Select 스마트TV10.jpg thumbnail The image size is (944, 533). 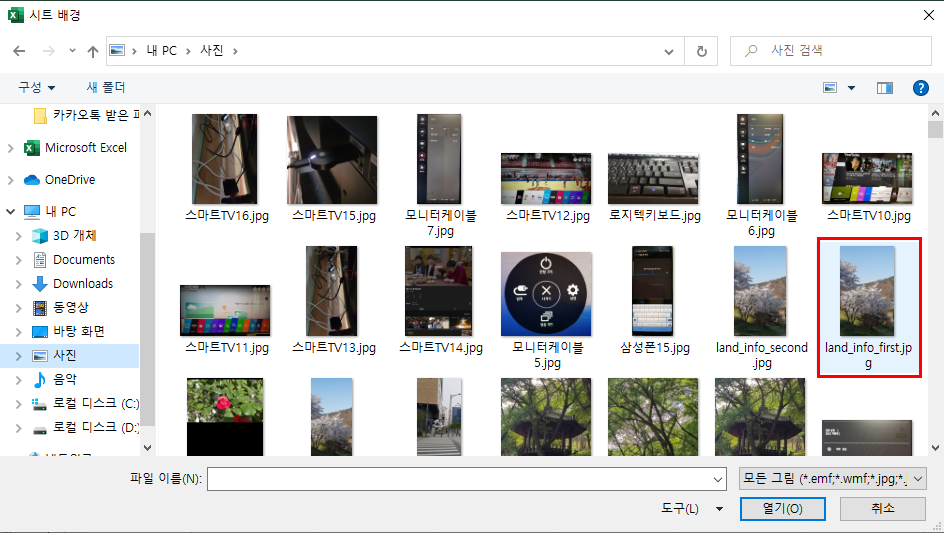[868, 179]
